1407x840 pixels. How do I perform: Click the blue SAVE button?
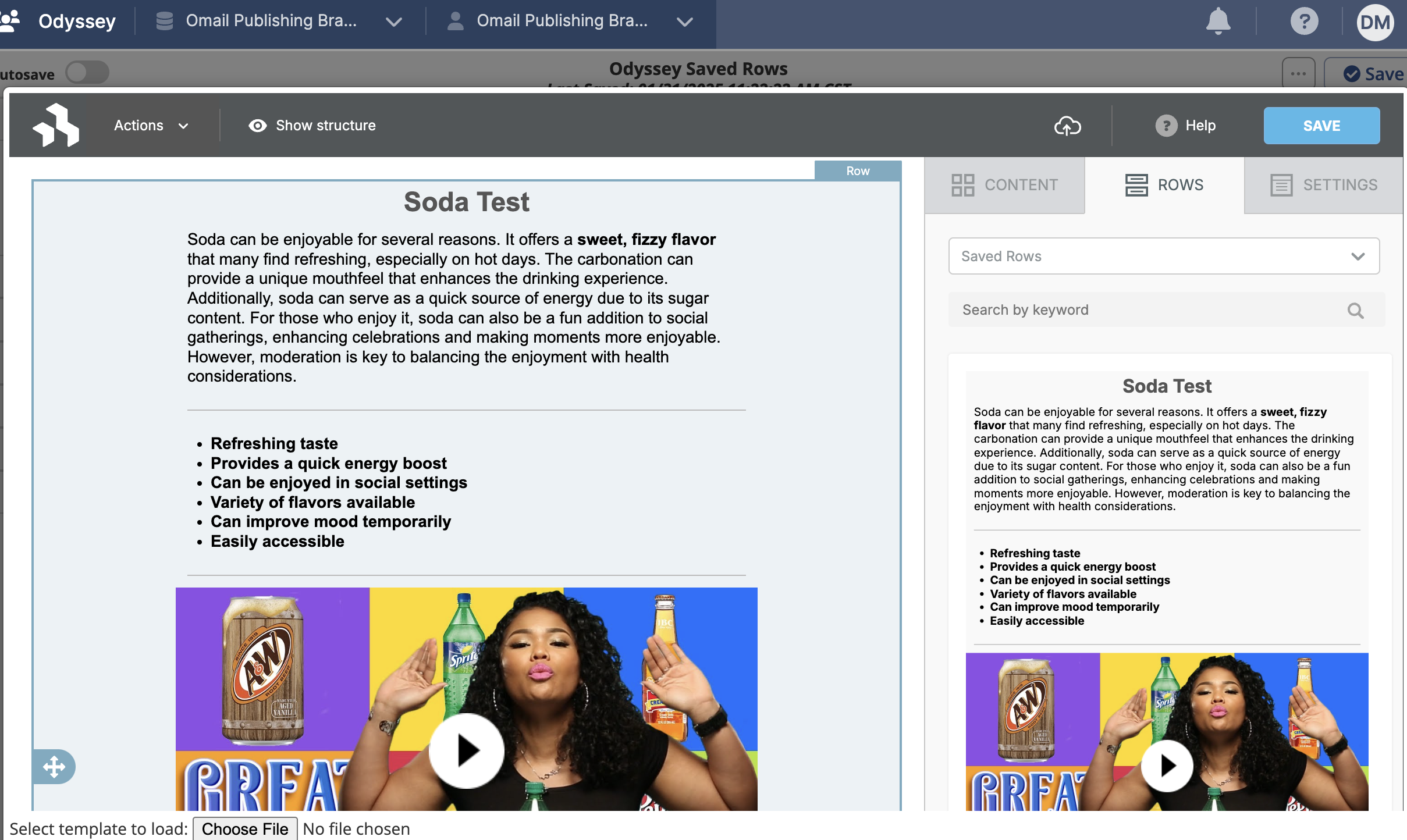1321,126
